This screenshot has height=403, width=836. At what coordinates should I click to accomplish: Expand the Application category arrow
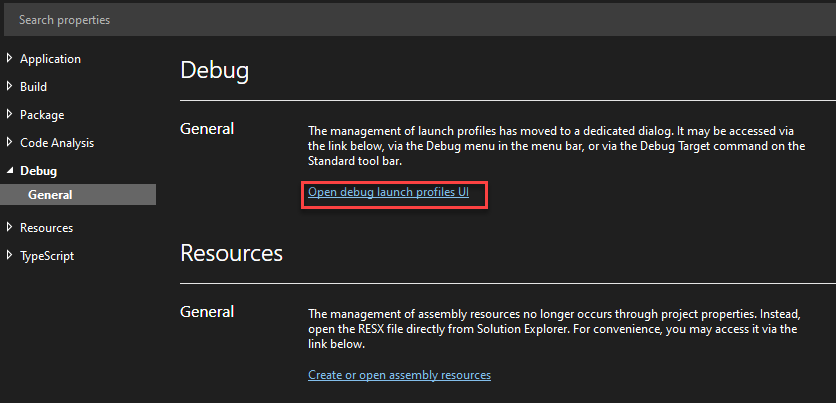[9, 59]
